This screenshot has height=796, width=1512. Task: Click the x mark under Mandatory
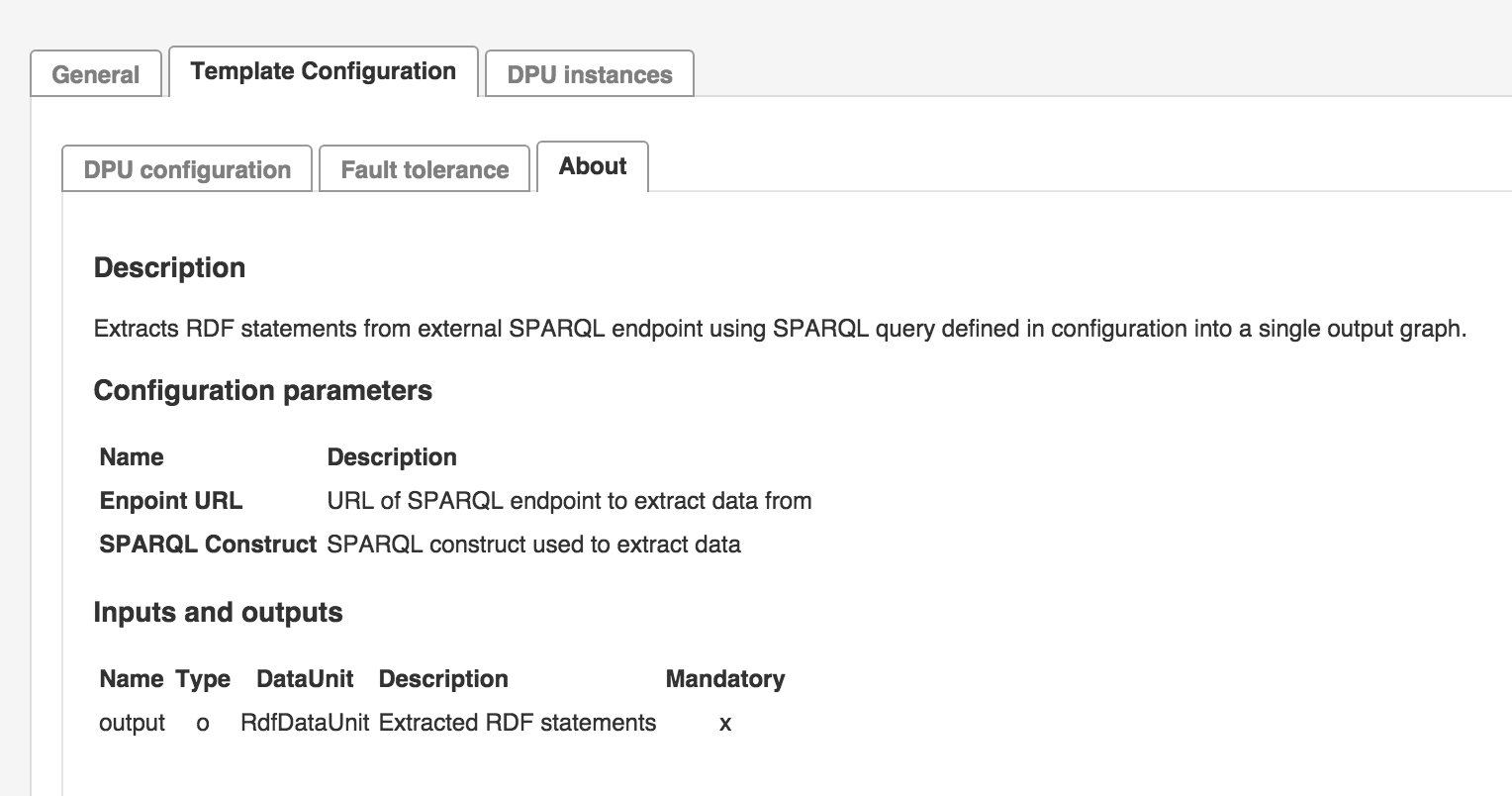(724, 723)
